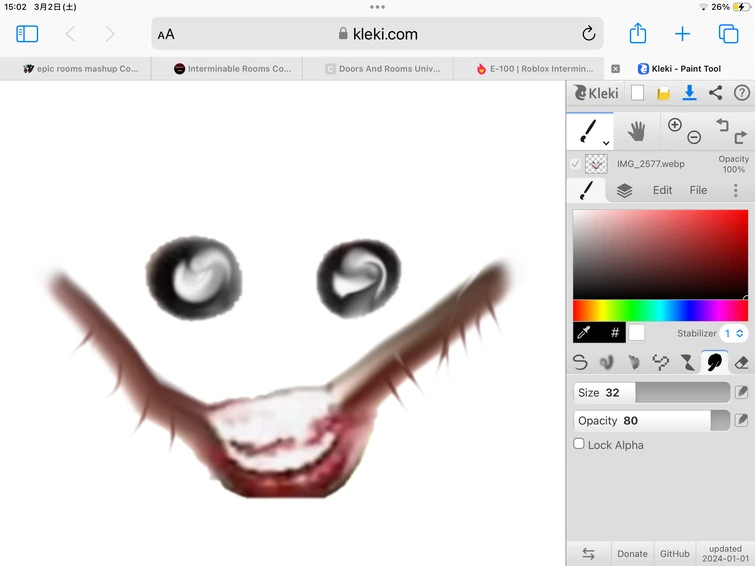755x566 pixels.
Task: Switch to the Layers panel tab icon
Action: [624, 190]
